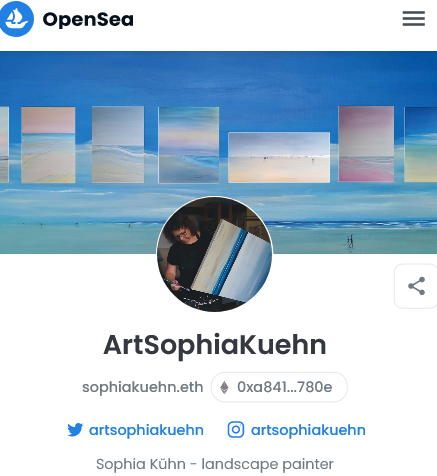The image size is (437, 476).
Task: Click the gray sky dune painting in banner
Action: pyautogui.click(x=118, y=144)
